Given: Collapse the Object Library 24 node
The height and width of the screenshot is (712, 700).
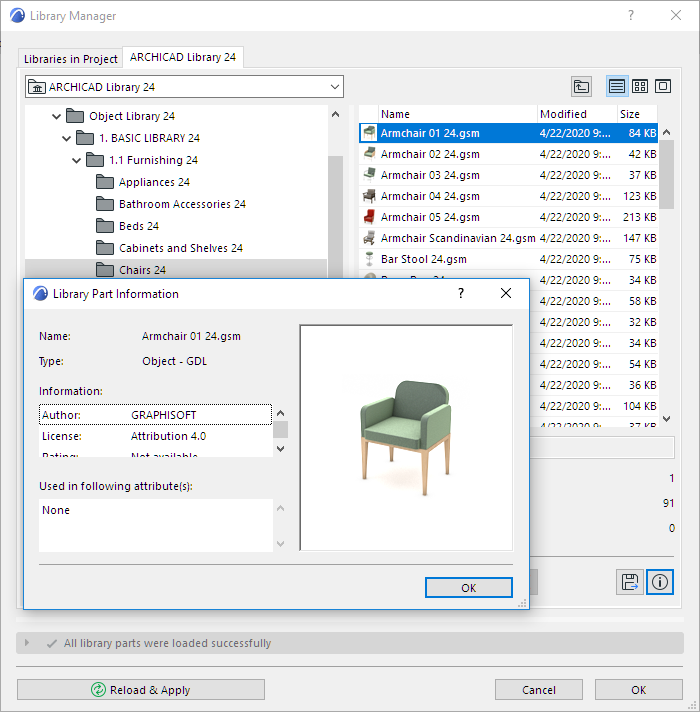Looking at the screenshot, I should [56, 116].
